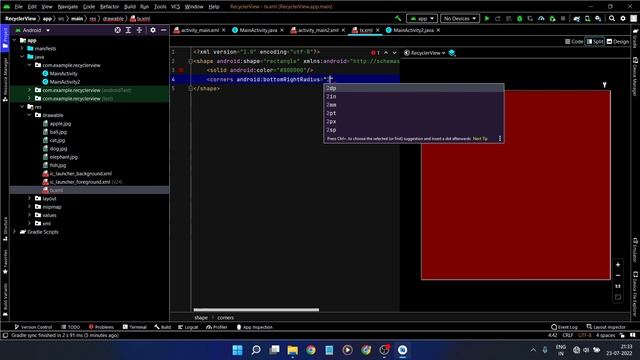Select MainActivity2 class in tree
640x360 pixels.
point(61,82)
